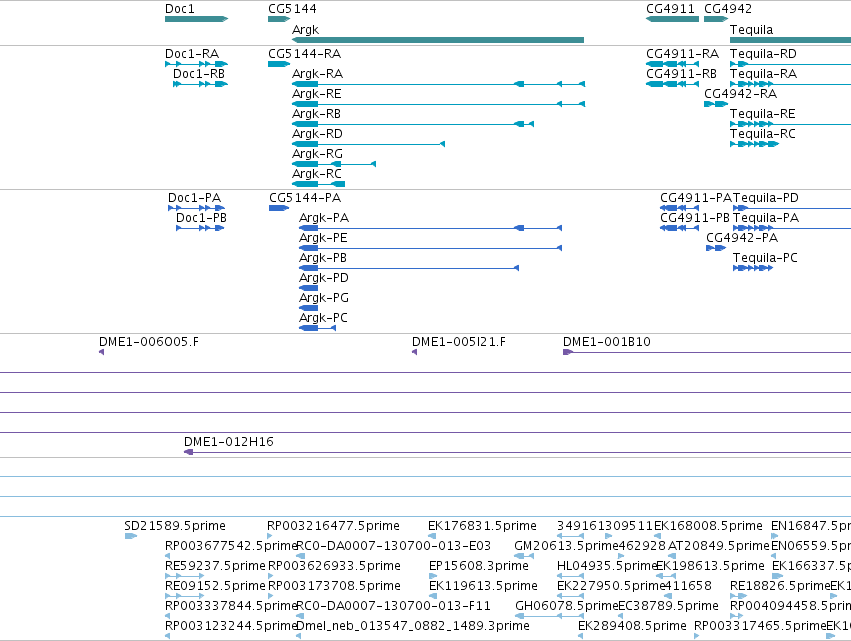The image size is (851, 641).
Task: Click transcript Argk-RC
Action: 317,174
